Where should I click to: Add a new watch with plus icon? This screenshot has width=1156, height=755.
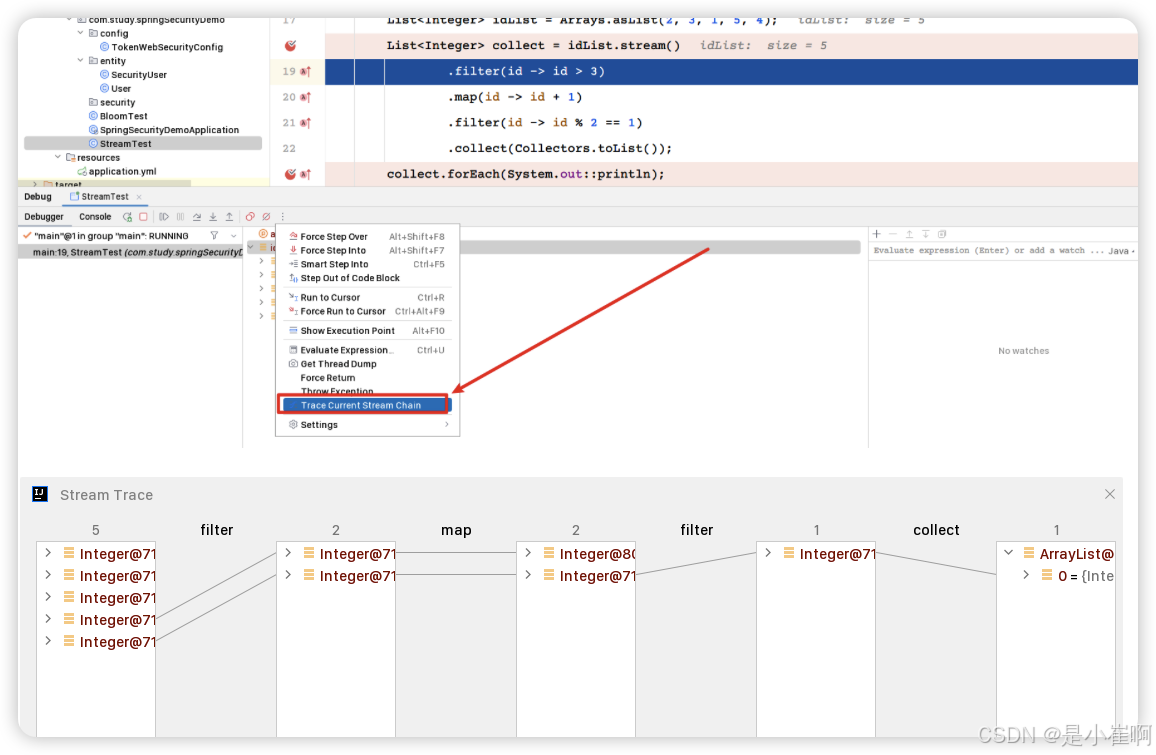[x=877, y=234]
